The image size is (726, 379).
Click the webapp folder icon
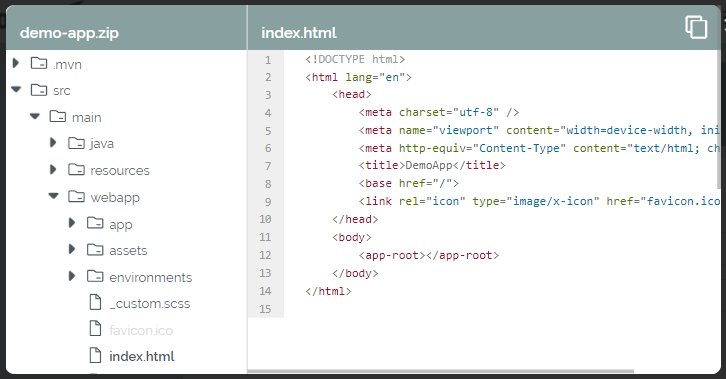76,197
